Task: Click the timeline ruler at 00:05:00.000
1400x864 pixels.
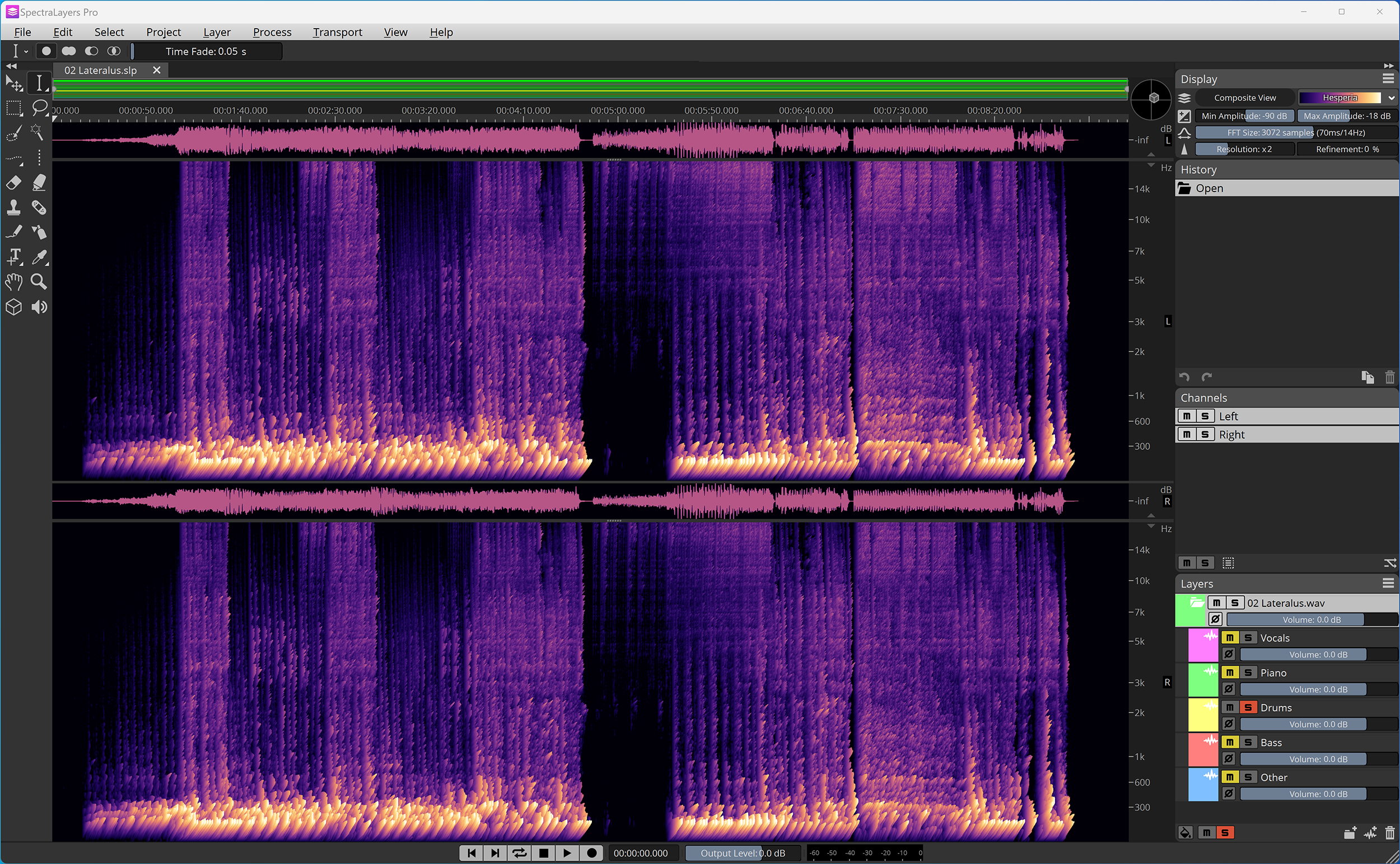Action: 617,111
